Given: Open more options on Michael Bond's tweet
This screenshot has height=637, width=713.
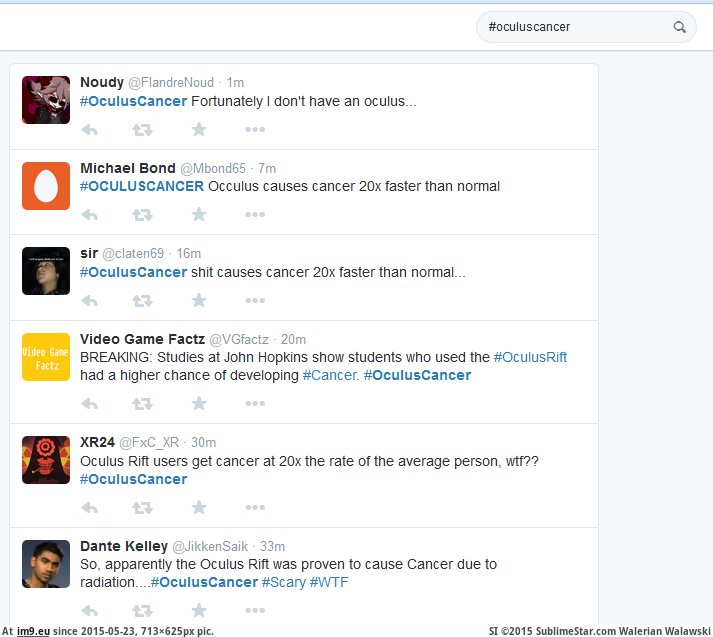Looking at the screenshot, I should pyautogui.click(x=255, y=215).
